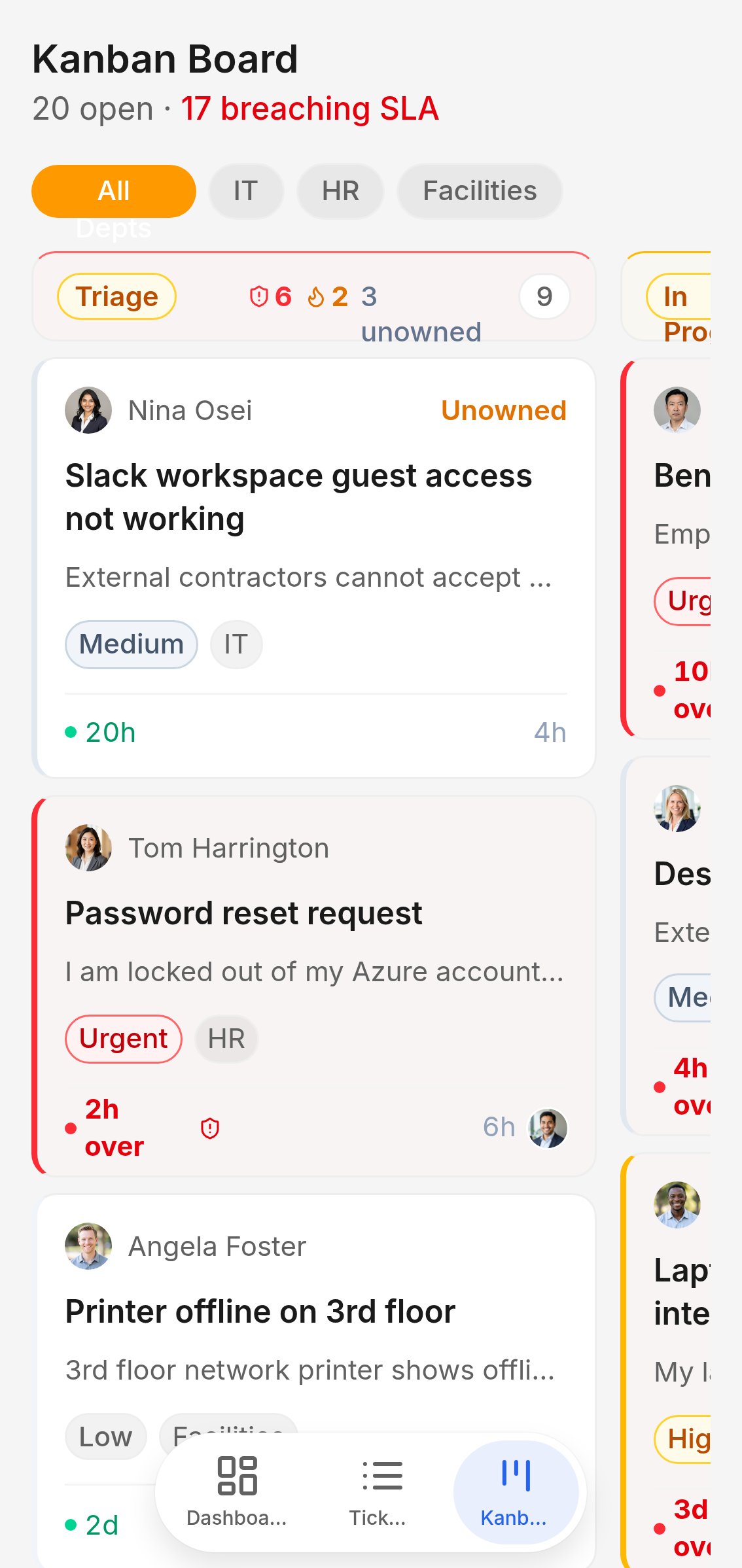
Task: Open the Dashboard navigation icon
Action: pyautogui.click(x=237, y=1476)
